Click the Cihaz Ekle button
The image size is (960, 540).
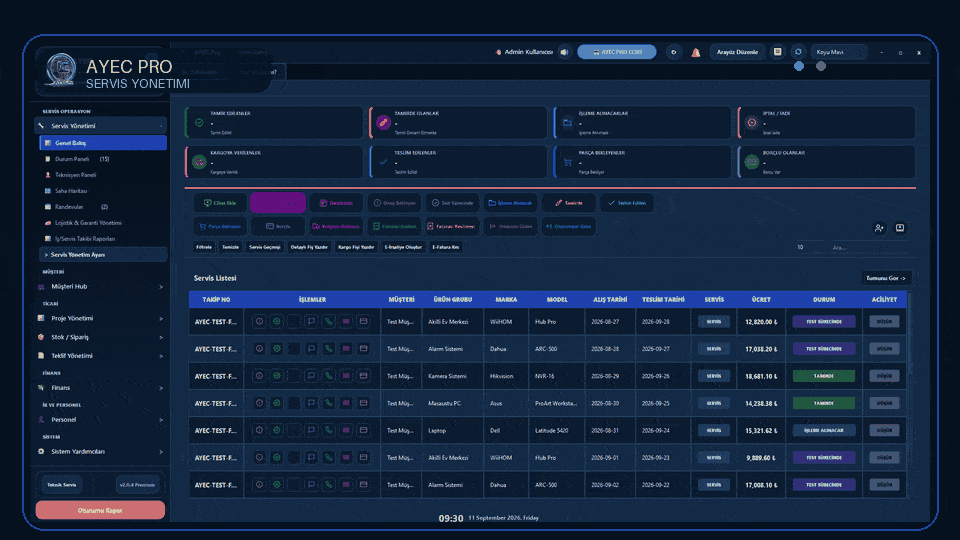[220, 203]
